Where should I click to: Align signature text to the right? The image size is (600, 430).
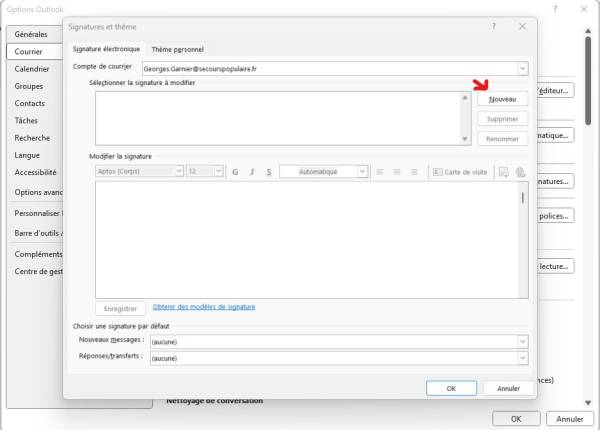click(x=414, y=172)
